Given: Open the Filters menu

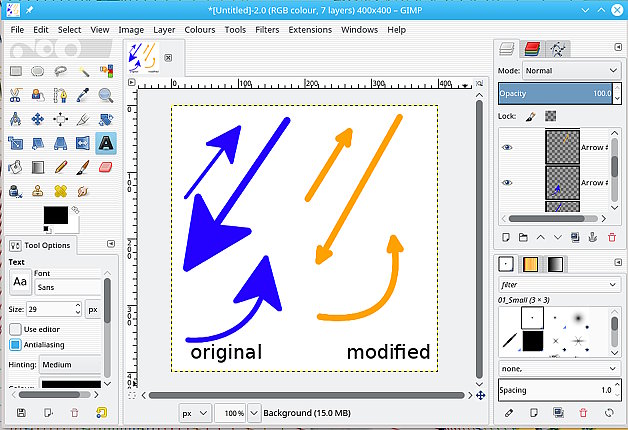Looking at the screenshot, I should point(267,30).
